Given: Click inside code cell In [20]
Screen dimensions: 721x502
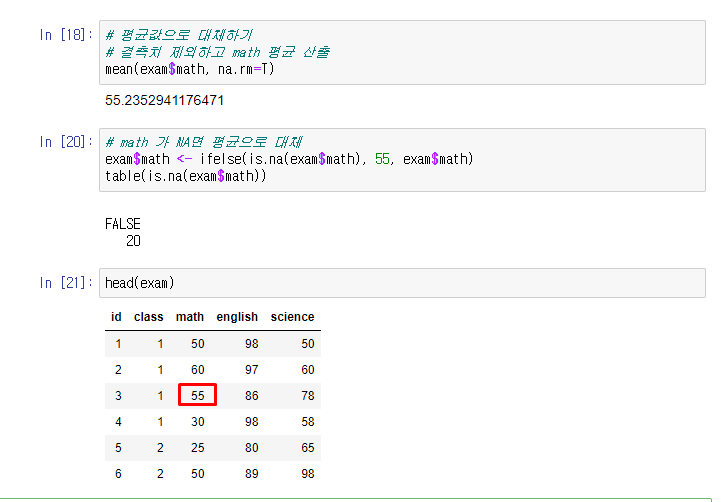Looking at the screenshot, I should (402, 160).
